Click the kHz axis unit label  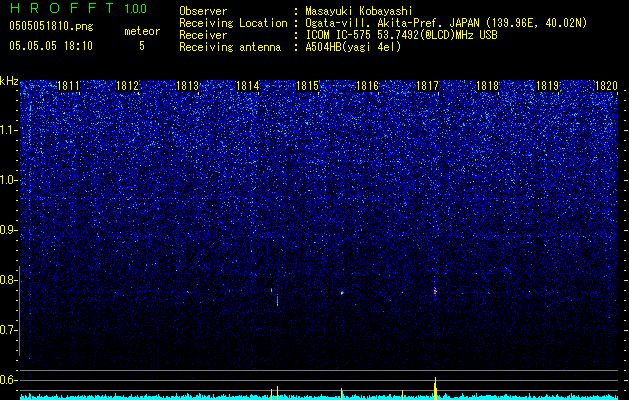click(x=9, y=81)
